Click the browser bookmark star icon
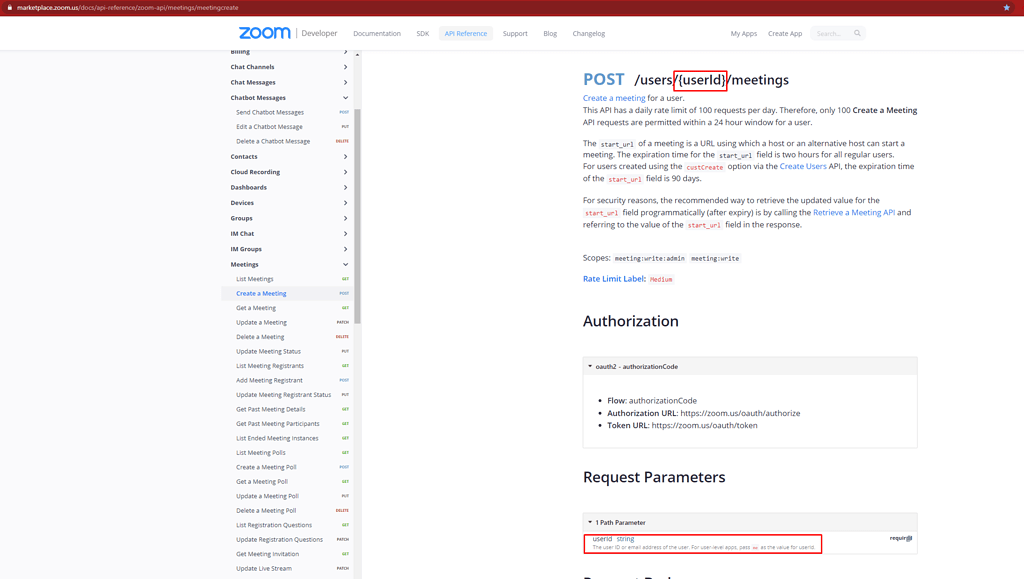 pos(1005,7)
